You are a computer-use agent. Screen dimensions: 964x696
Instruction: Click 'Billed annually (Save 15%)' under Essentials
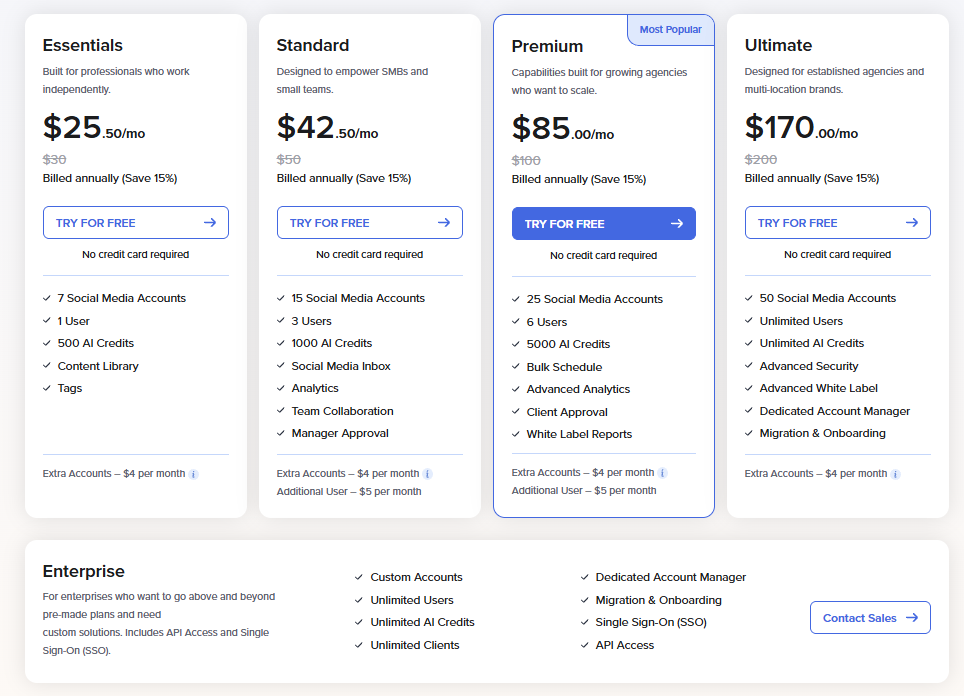coord(109,178)
